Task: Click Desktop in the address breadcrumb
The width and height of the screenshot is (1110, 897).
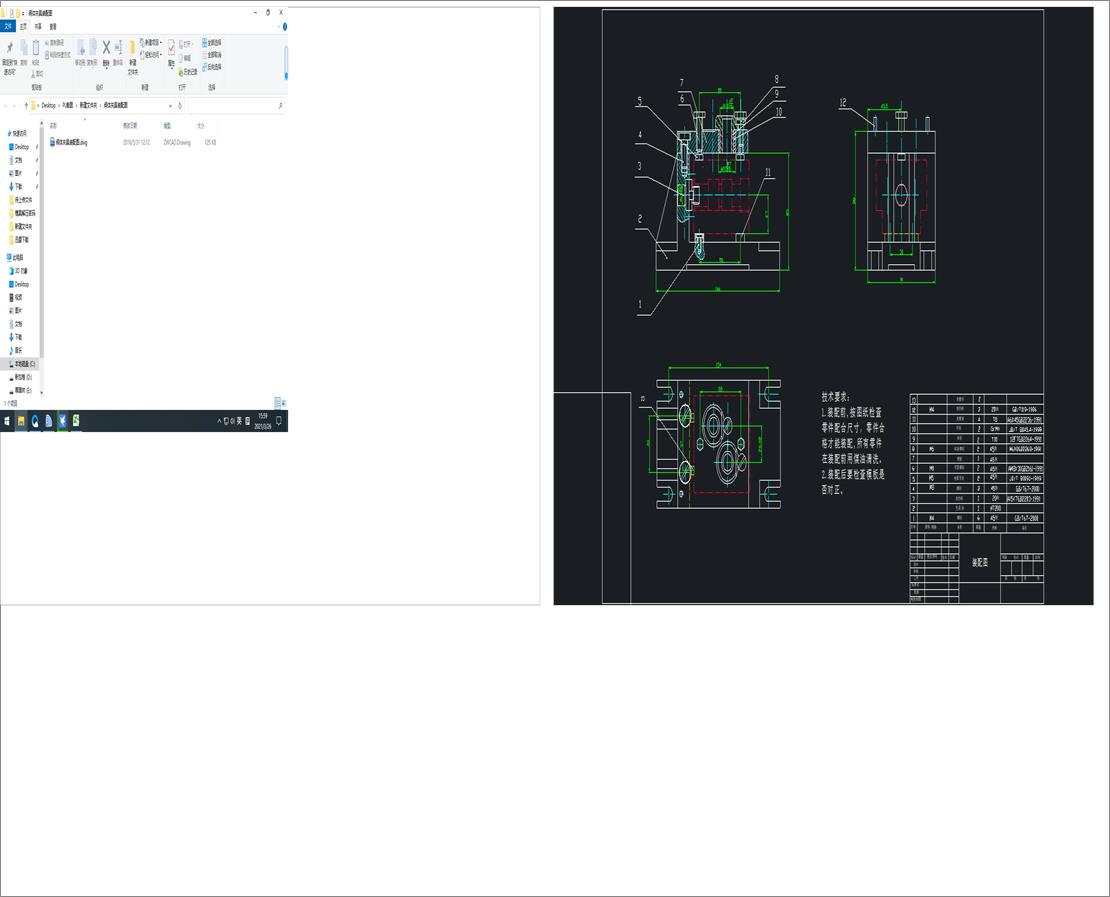Action: point(48,105)
